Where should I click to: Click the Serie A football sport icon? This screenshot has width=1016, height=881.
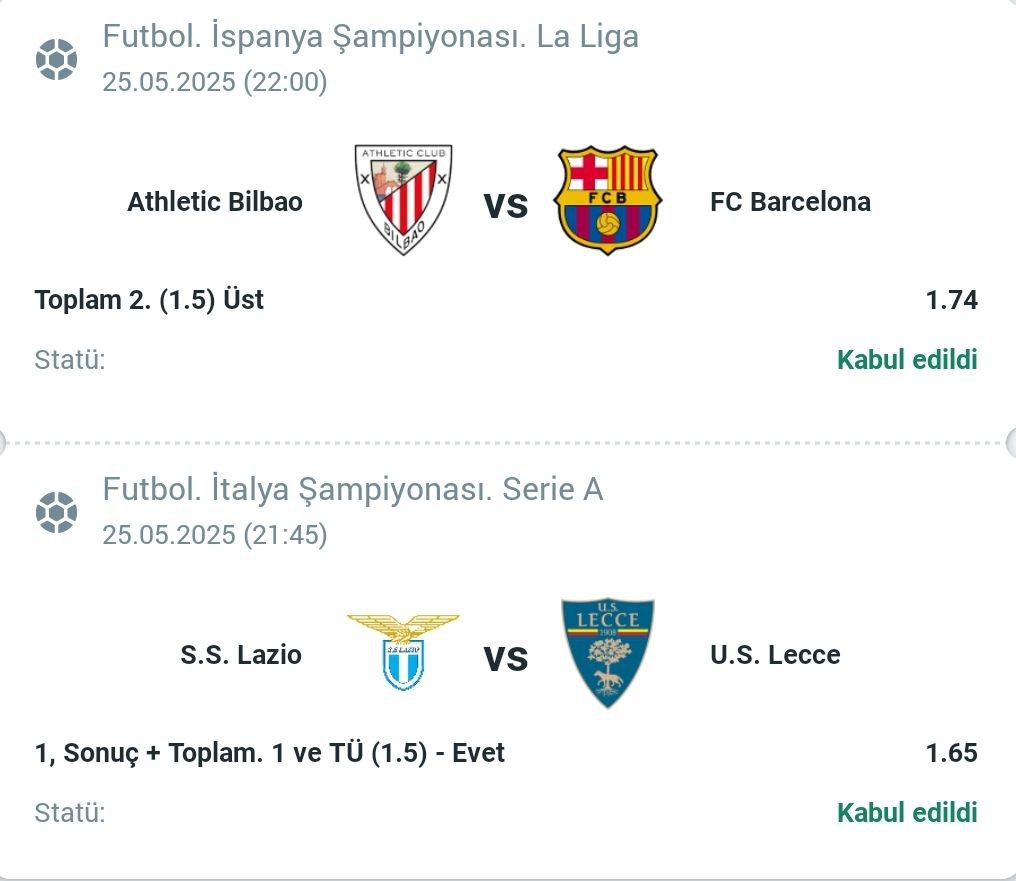click(x=56, y=512)
